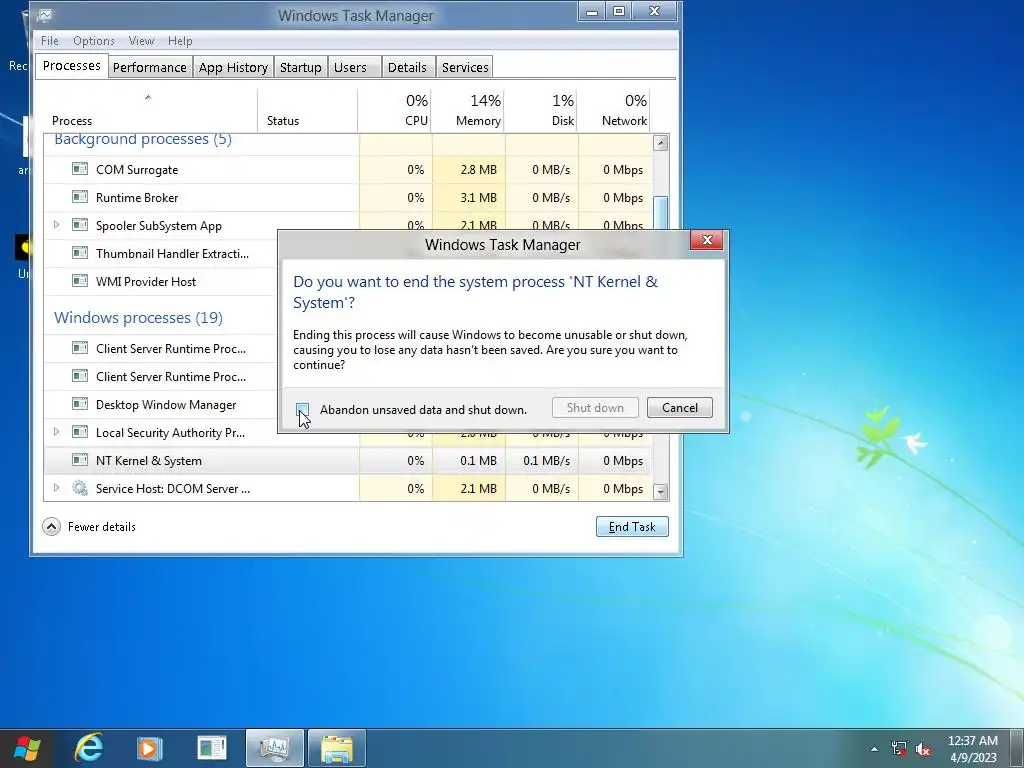Select the WMI Provider Host row
This screenshot has height=768, width=1024.
coord(160,281)
